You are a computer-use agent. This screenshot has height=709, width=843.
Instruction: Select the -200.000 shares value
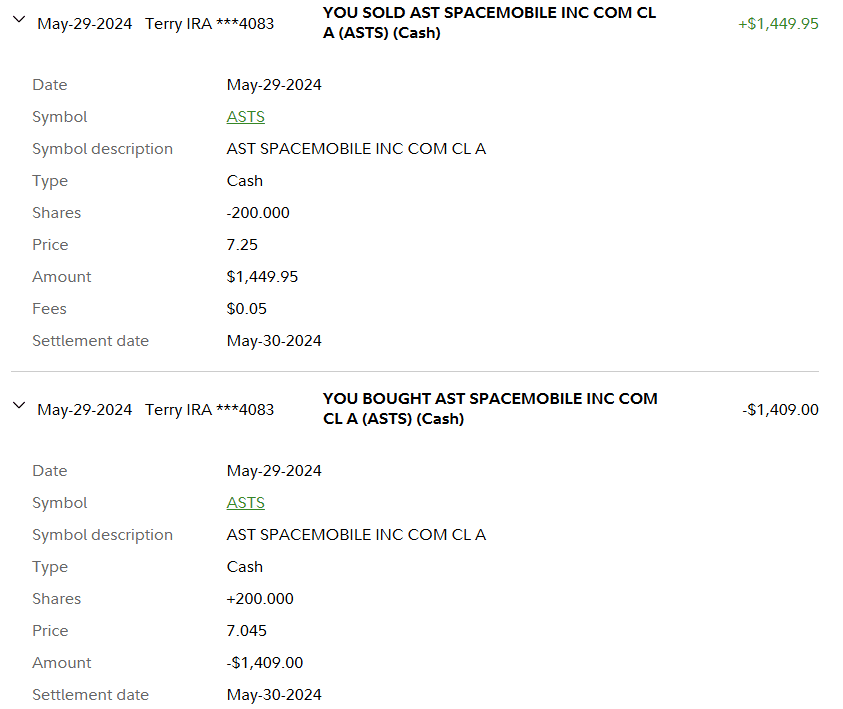[260, 213]
